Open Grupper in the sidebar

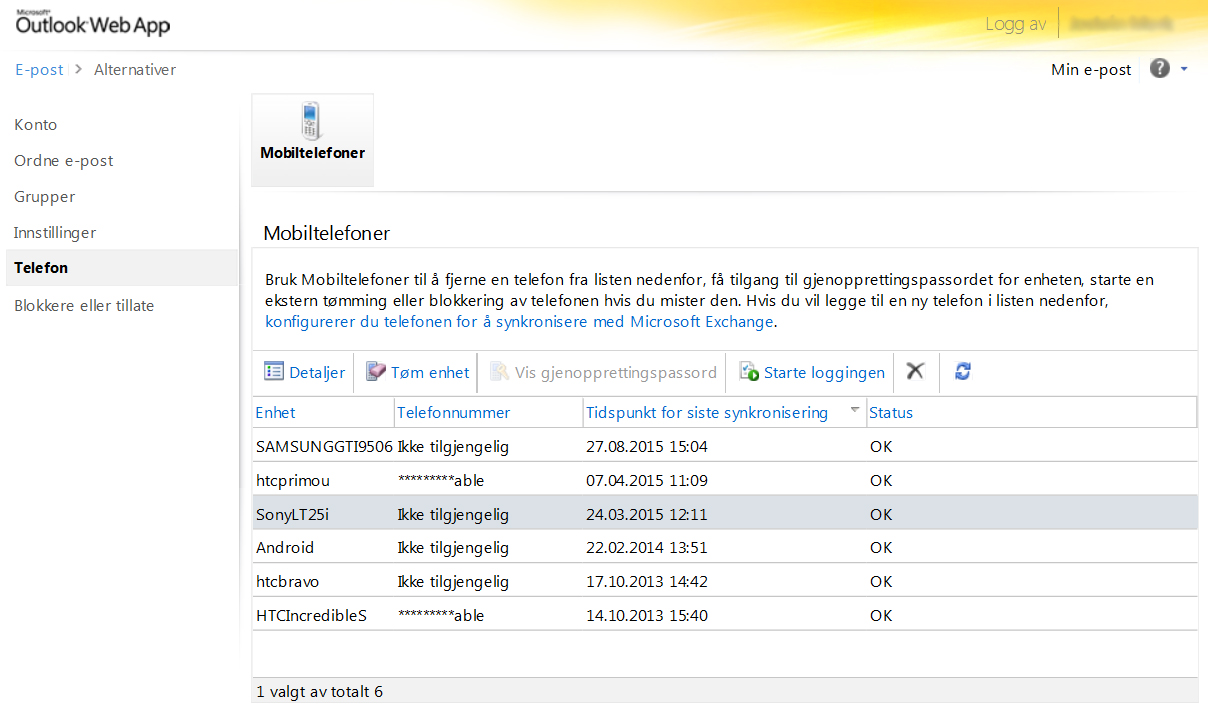pos(45,197)
